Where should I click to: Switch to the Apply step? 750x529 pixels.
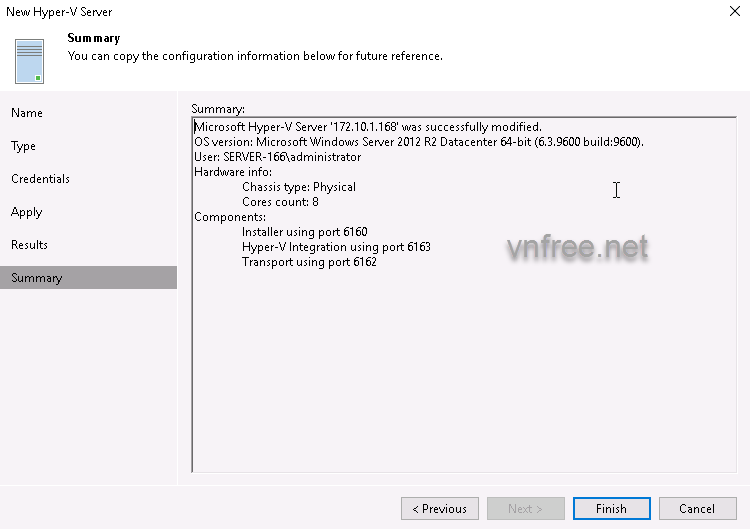[x=27, y=212]
